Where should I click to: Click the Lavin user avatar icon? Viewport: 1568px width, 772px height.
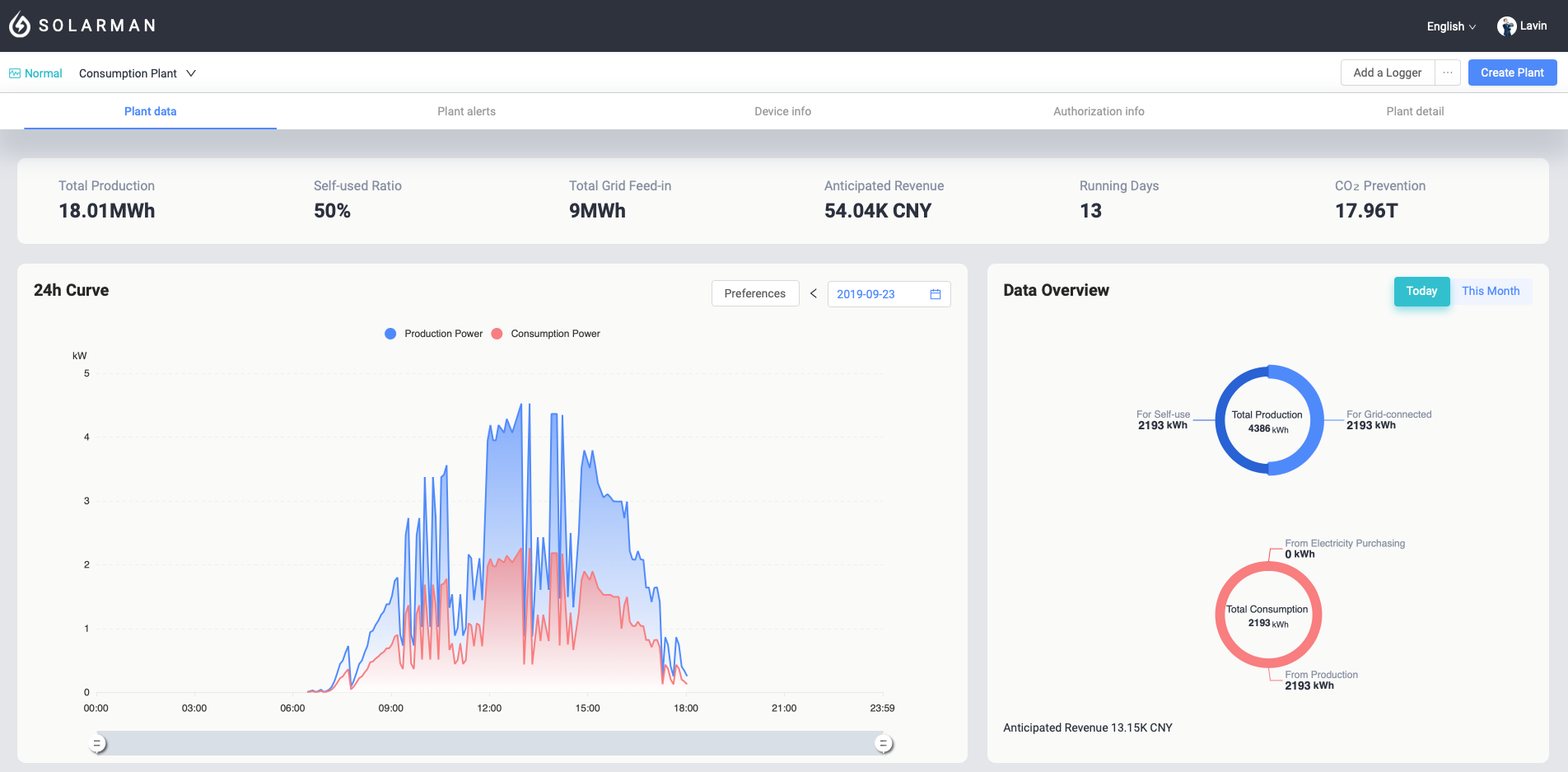(1506, 26)
